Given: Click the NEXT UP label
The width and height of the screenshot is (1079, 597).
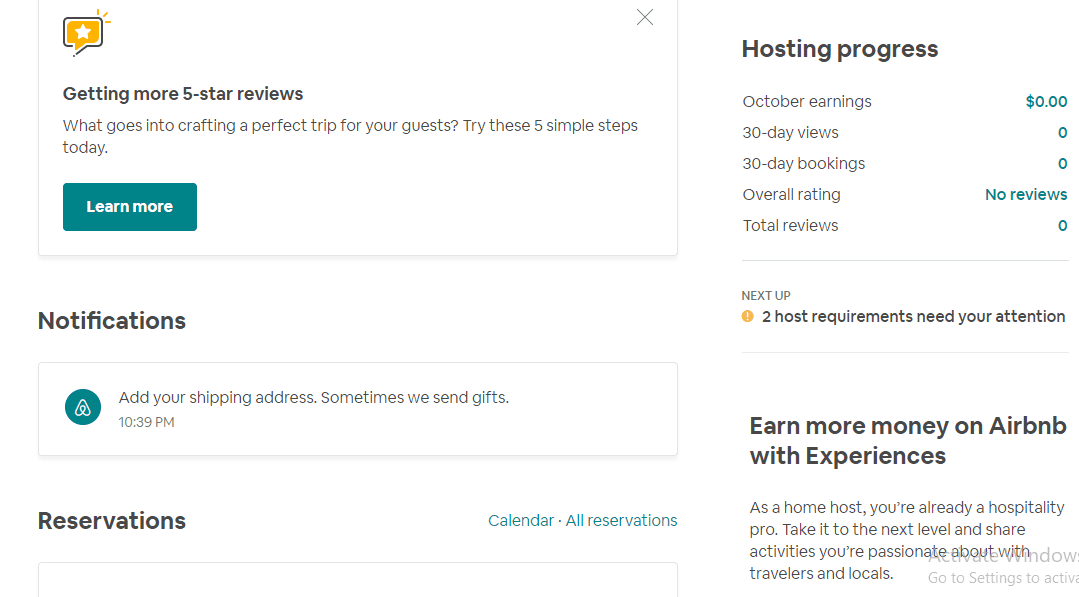Looking at the screenshot, I should (x=766, y=296).
